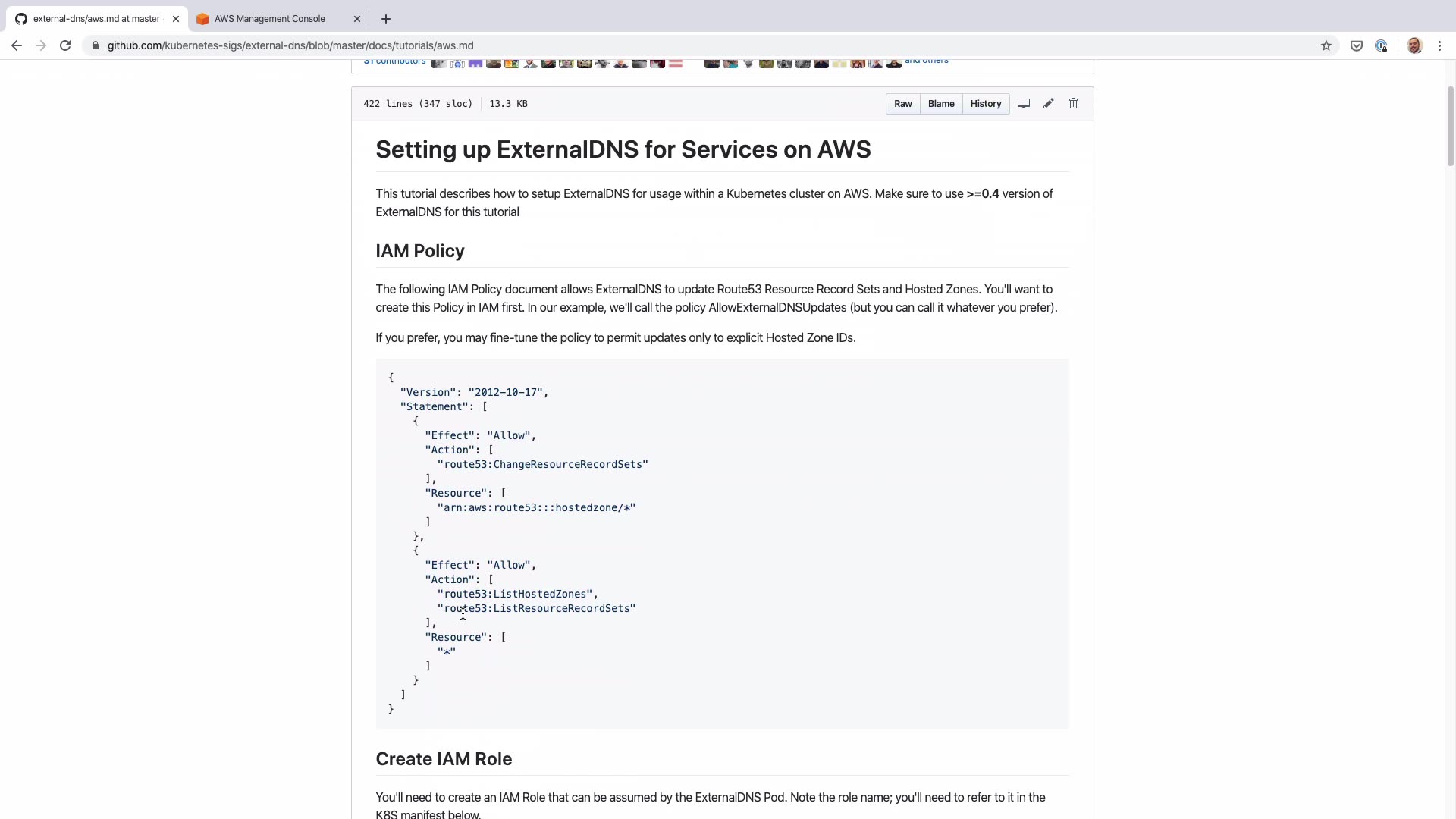
Task: Click the pencil edit file icon
Action: click(1048, 104)
